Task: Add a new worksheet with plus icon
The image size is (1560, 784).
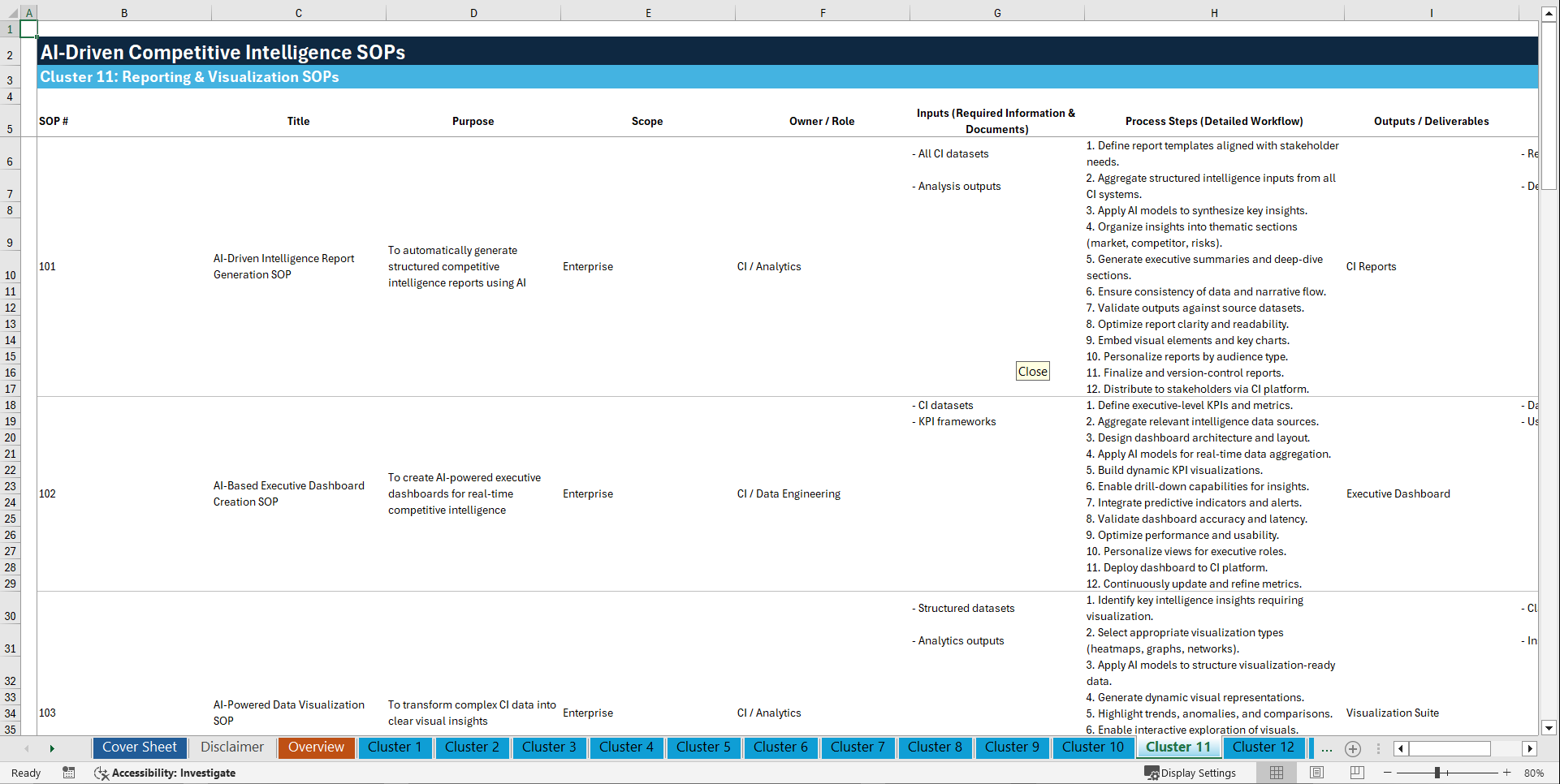Action: [1353, 748]
